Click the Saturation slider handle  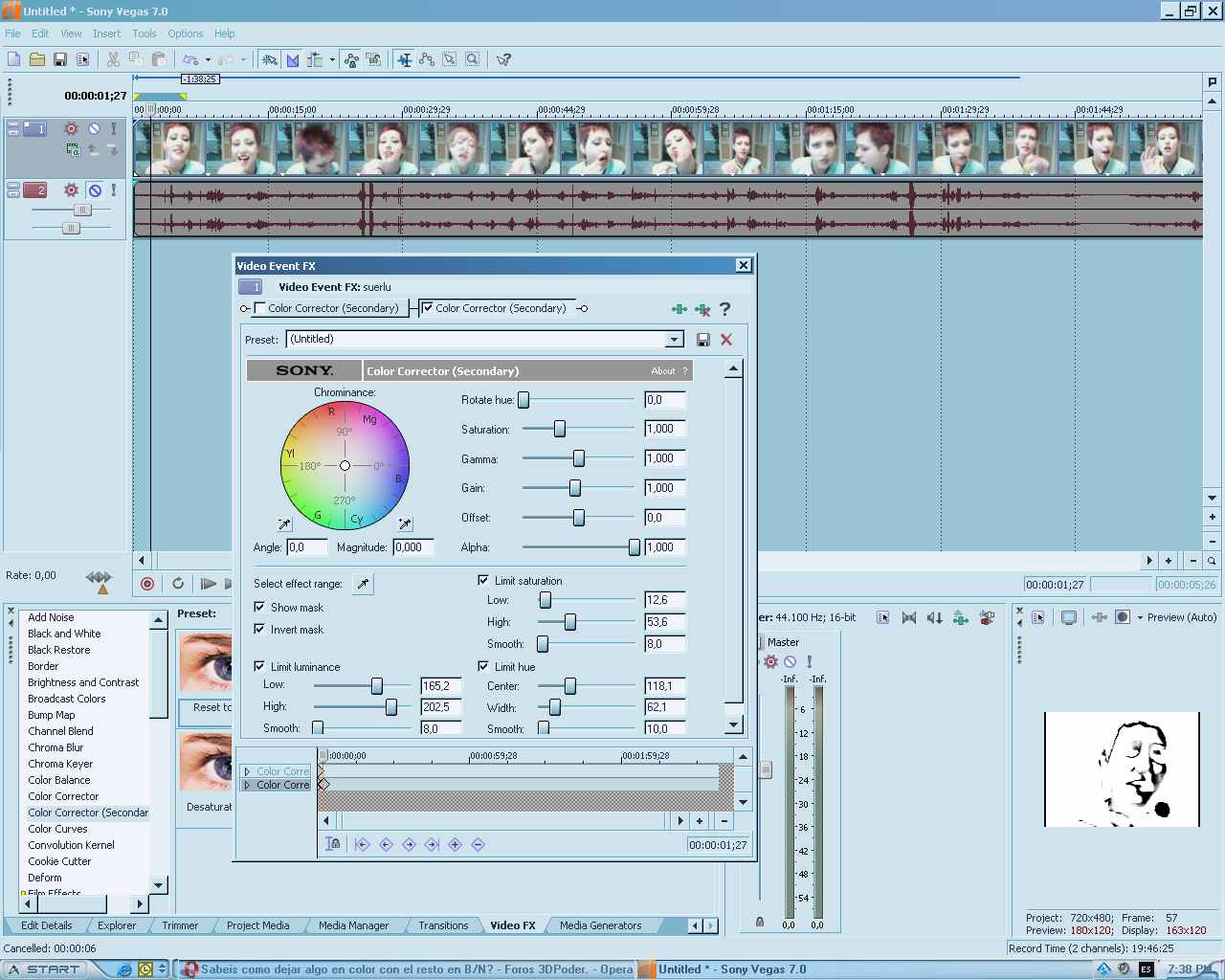[560, 430]
